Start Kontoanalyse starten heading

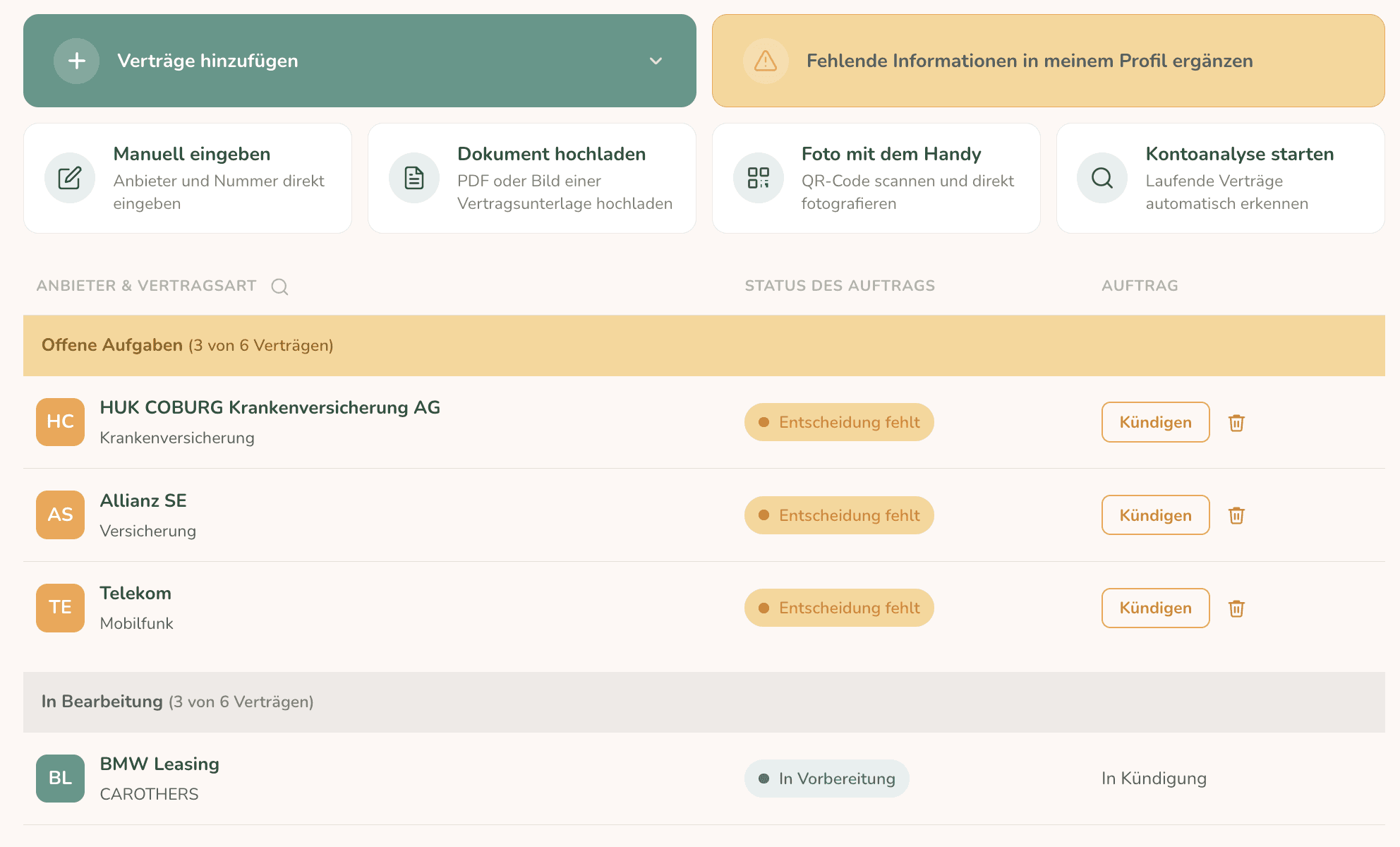pos(1240,154)
